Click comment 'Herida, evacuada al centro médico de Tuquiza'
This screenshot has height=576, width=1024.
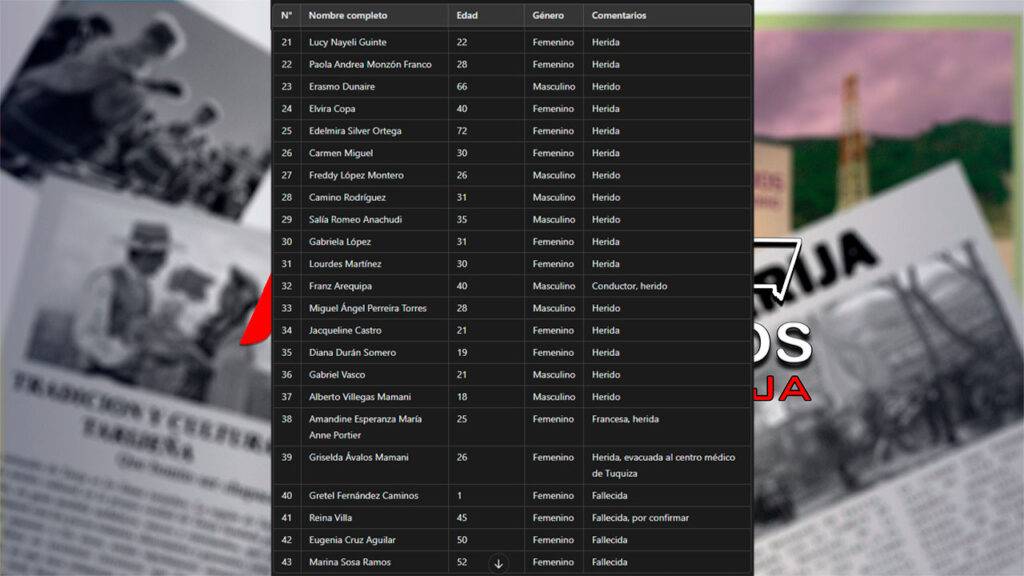[x=664, y=466]
